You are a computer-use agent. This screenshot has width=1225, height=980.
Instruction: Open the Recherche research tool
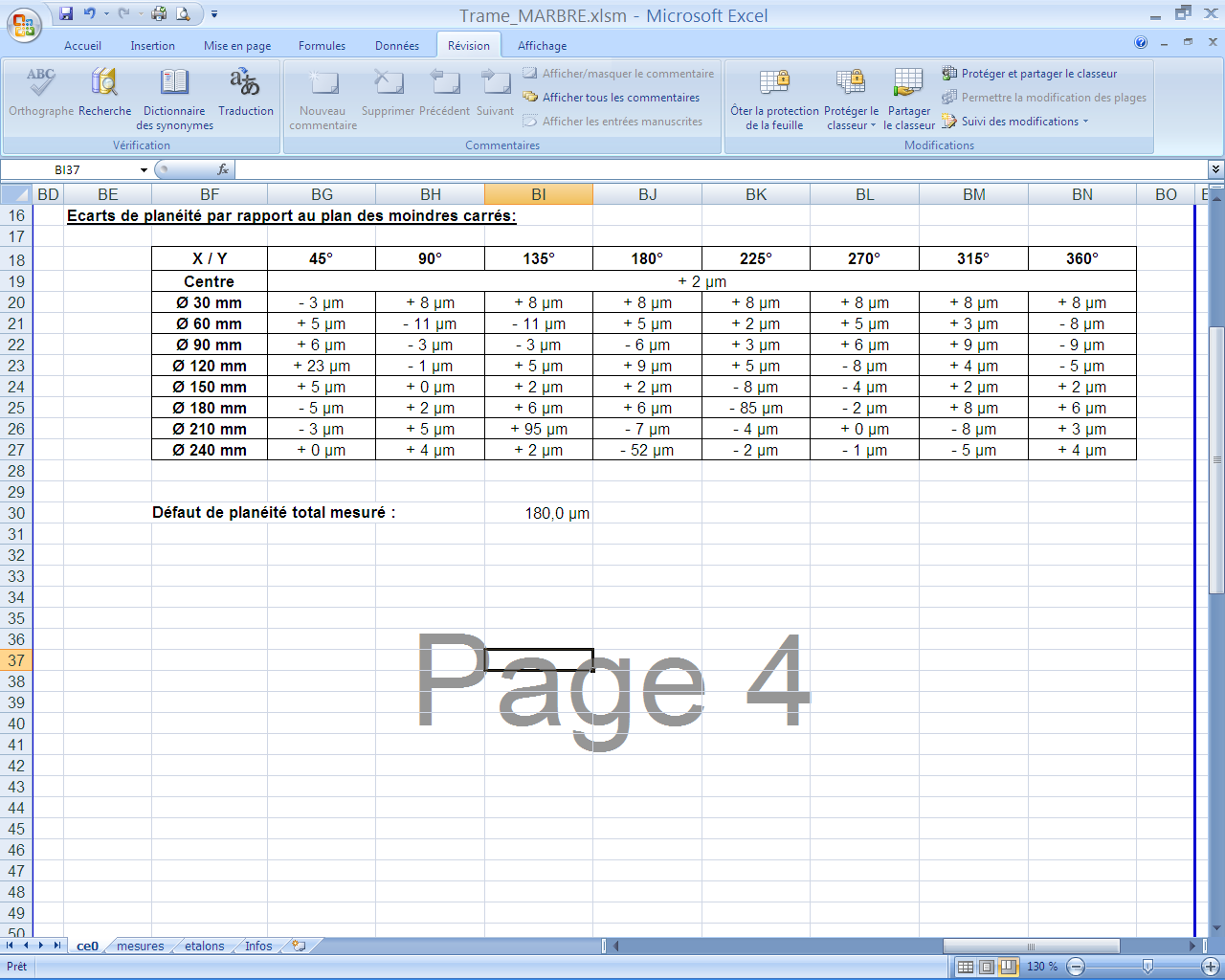tap(104, 84)
